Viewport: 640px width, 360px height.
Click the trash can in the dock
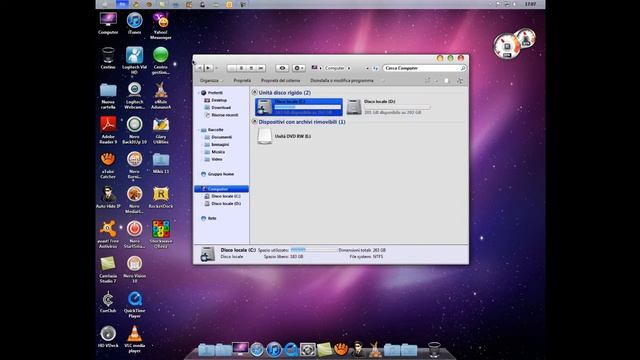(x=434, y=349)
